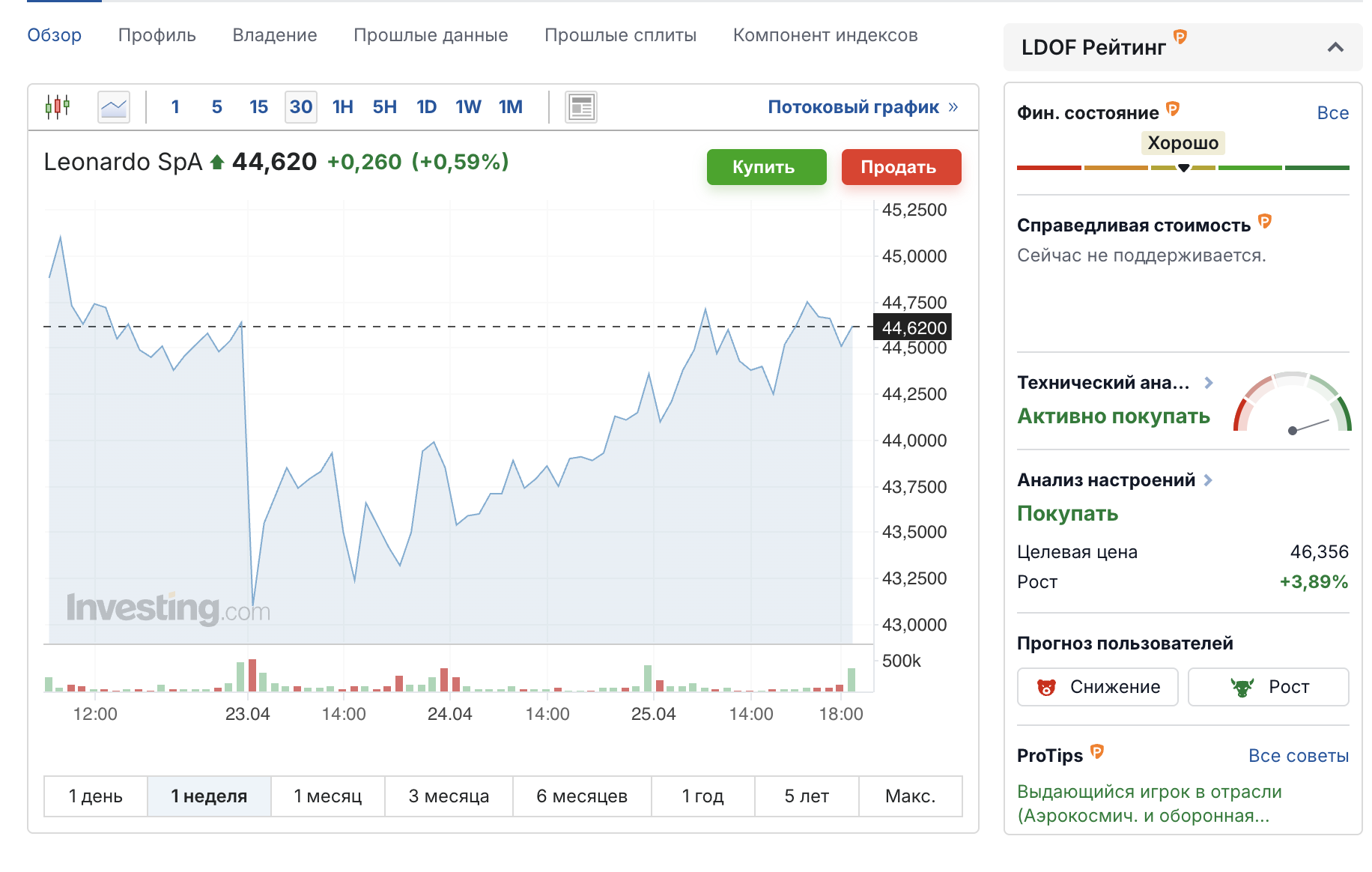Screen dimensions: 1372x872
Task: Set chart interval to 1W
Action: [x=469, y=107]
